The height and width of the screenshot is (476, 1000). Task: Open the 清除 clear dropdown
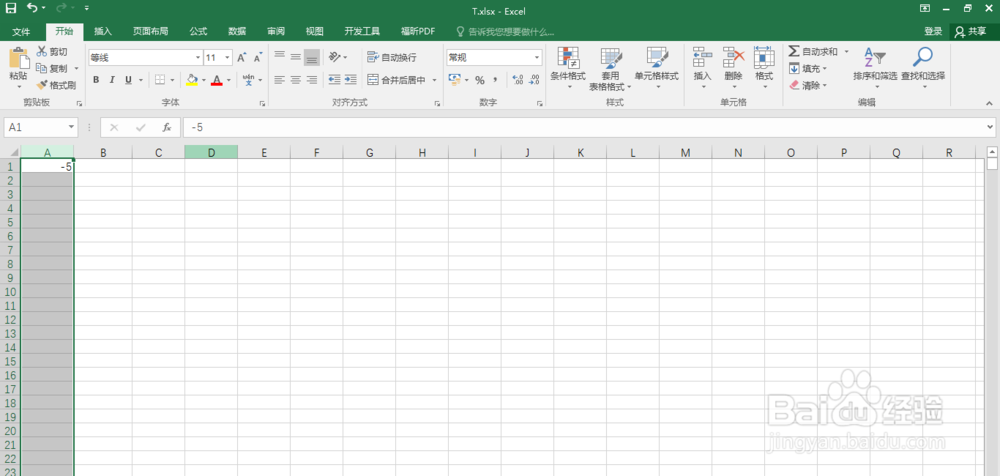click(x=808, y=85)
